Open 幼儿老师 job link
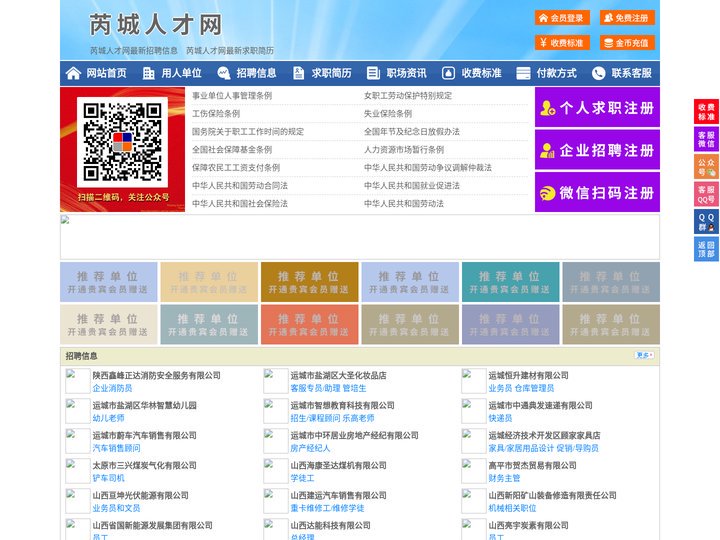Screen dimensions: 720x540 click(x=108, y=418)
